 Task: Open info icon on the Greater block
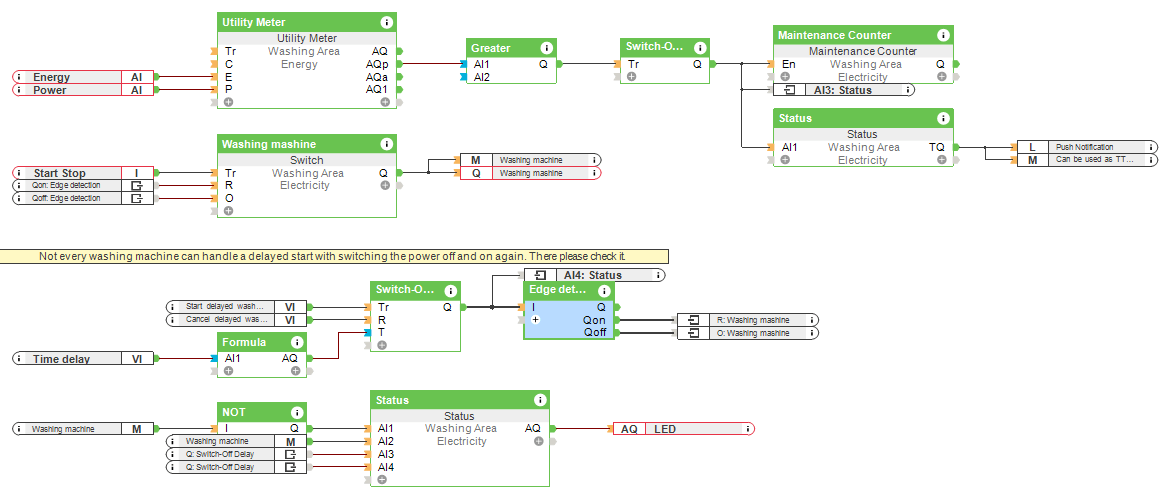click(x=546, y=48)
